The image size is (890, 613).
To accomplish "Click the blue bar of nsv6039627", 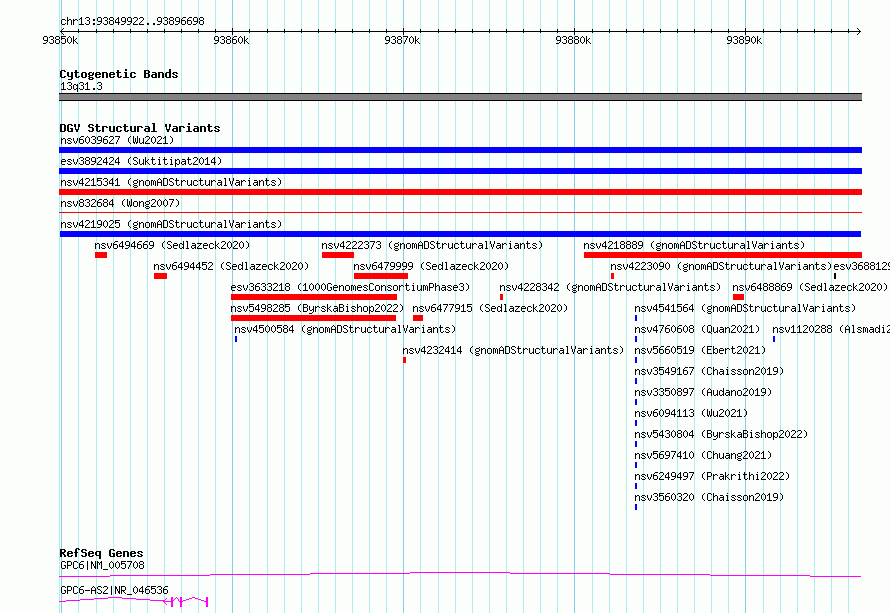I will (x=460, y=150).
